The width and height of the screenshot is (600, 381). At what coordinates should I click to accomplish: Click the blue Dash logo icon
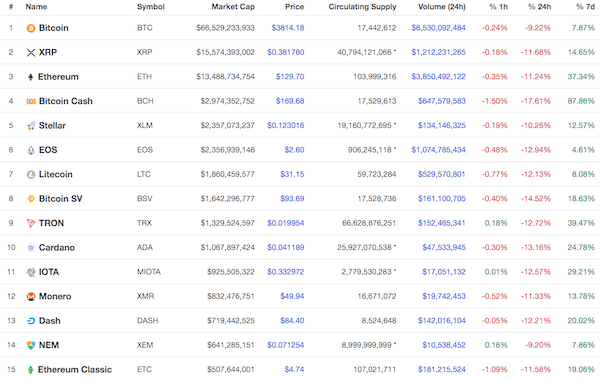point(31,321)
